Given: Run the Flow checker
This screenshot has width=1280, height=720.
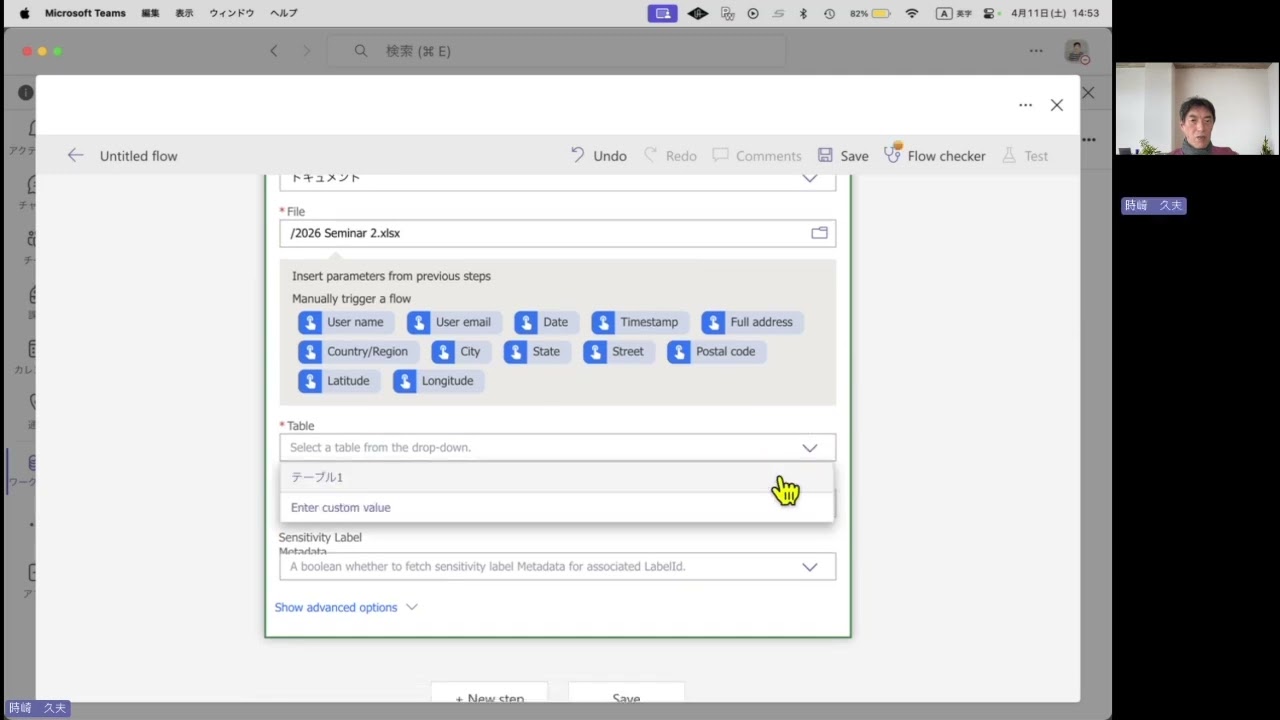Looking at the screenshot, I should tap(934, 156).
